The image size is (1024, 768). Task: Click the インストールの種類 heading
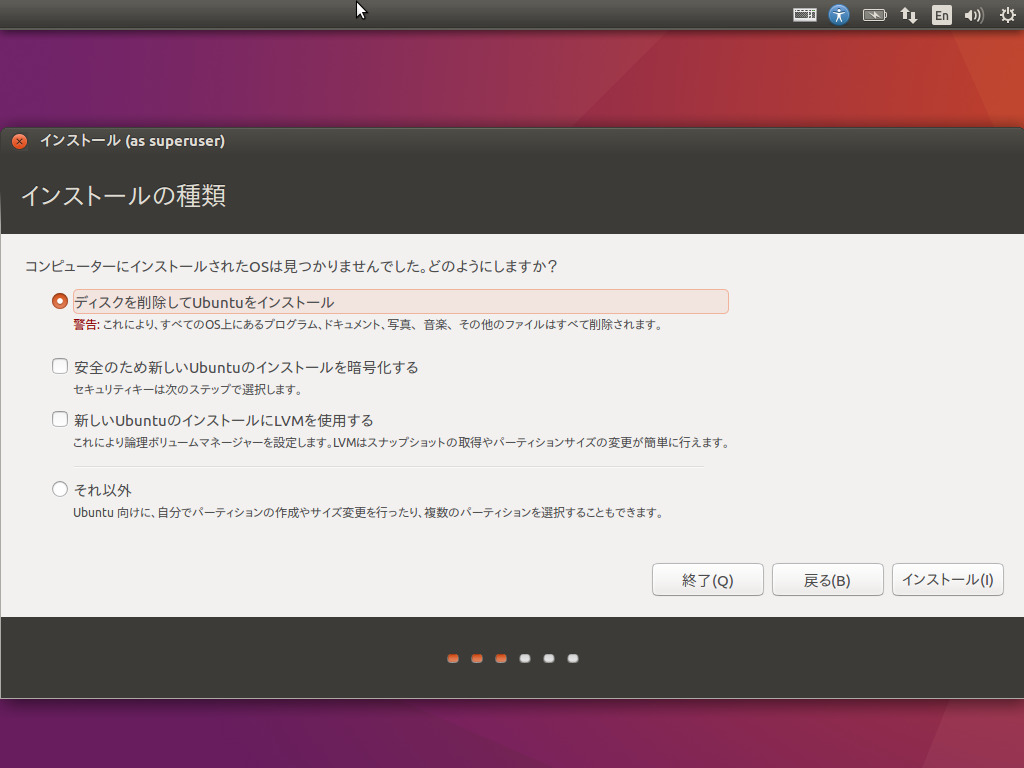[124, 196]
